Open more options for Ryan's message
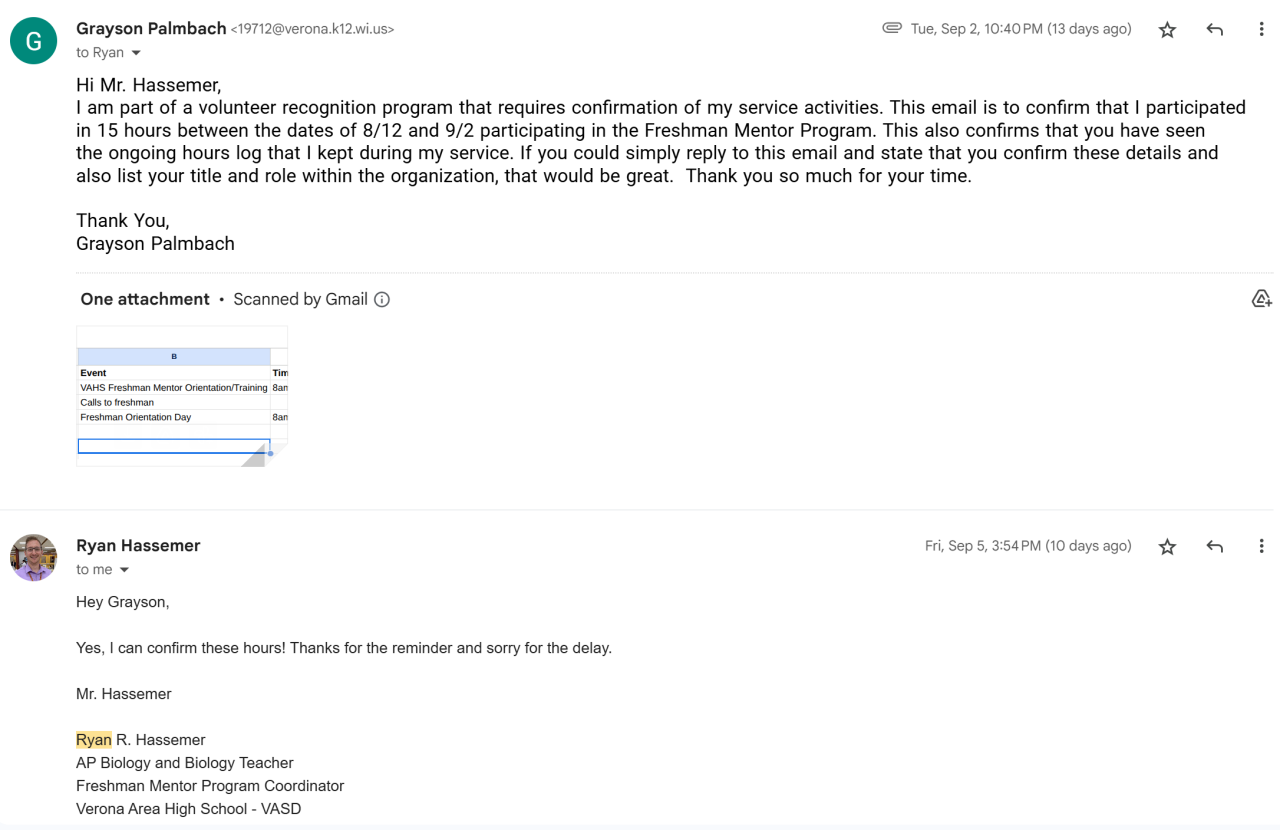This screenshot has height=830, width=1280. [x=1261, y=546]
